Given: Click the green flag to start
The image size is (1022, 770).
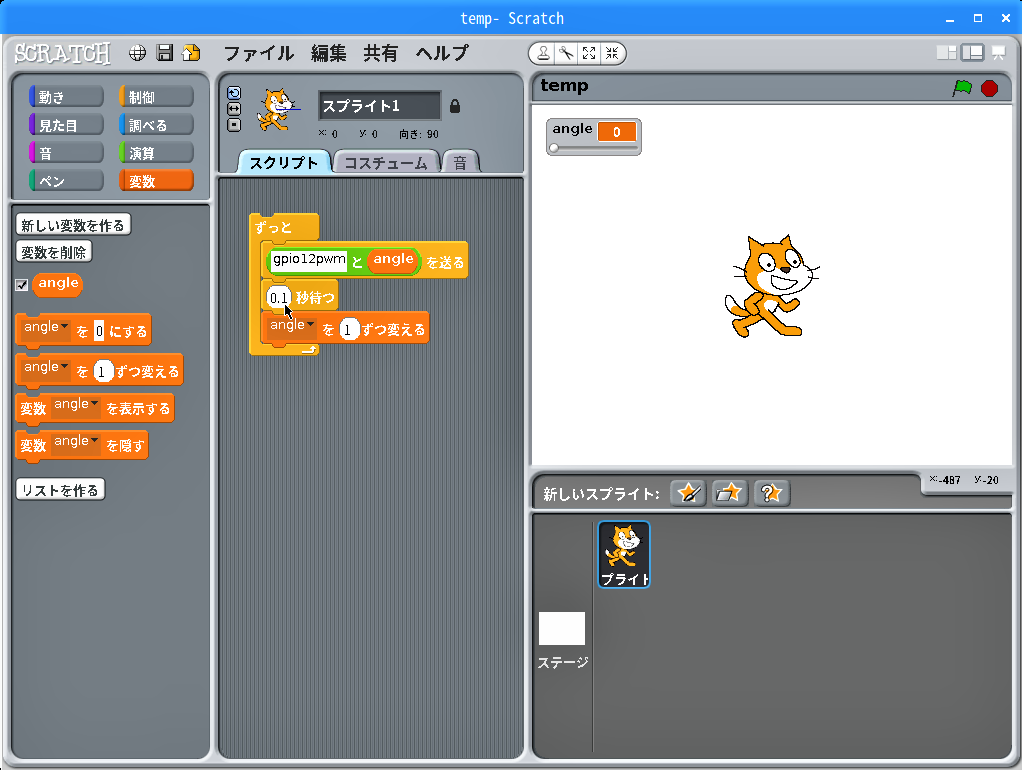Looking at the screenshot, I should click(x=962, y=88).
